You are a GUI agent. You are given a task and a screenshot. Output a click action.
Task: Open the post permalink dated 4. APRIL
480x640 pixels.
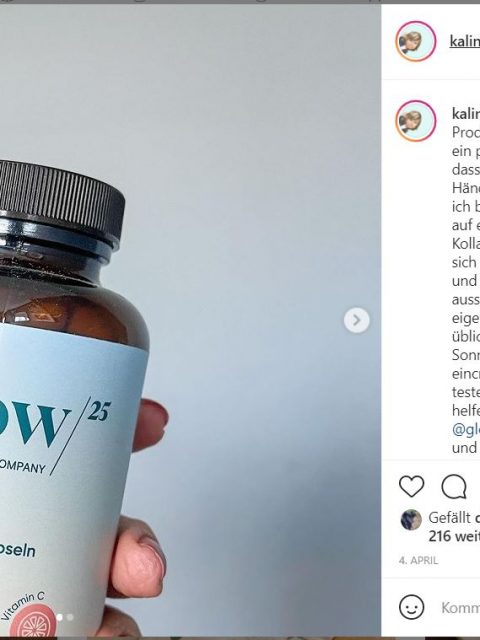[x=418, y=560]
